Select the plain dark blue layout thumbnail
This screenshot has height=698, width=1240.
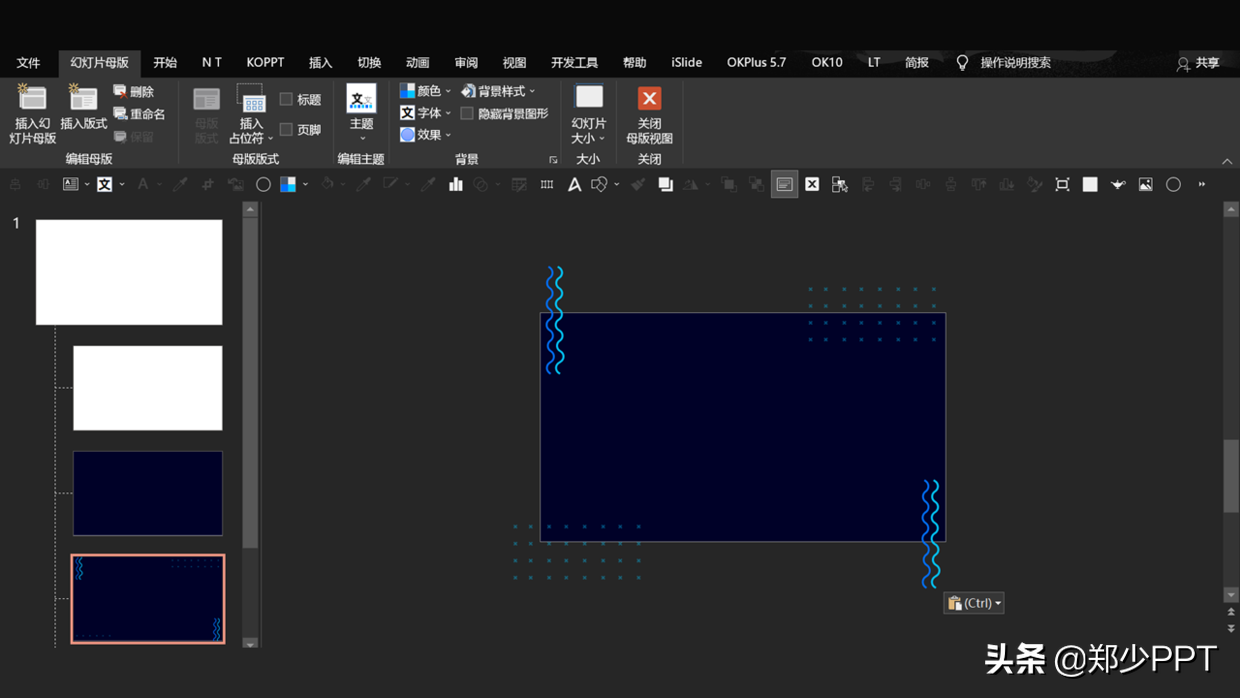148,493
